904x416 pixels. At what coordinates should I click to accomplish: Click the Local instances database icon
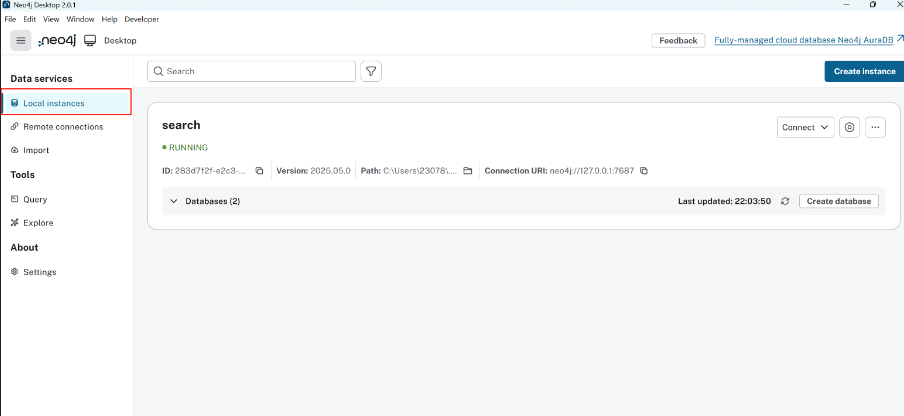[x=15, y=103]
